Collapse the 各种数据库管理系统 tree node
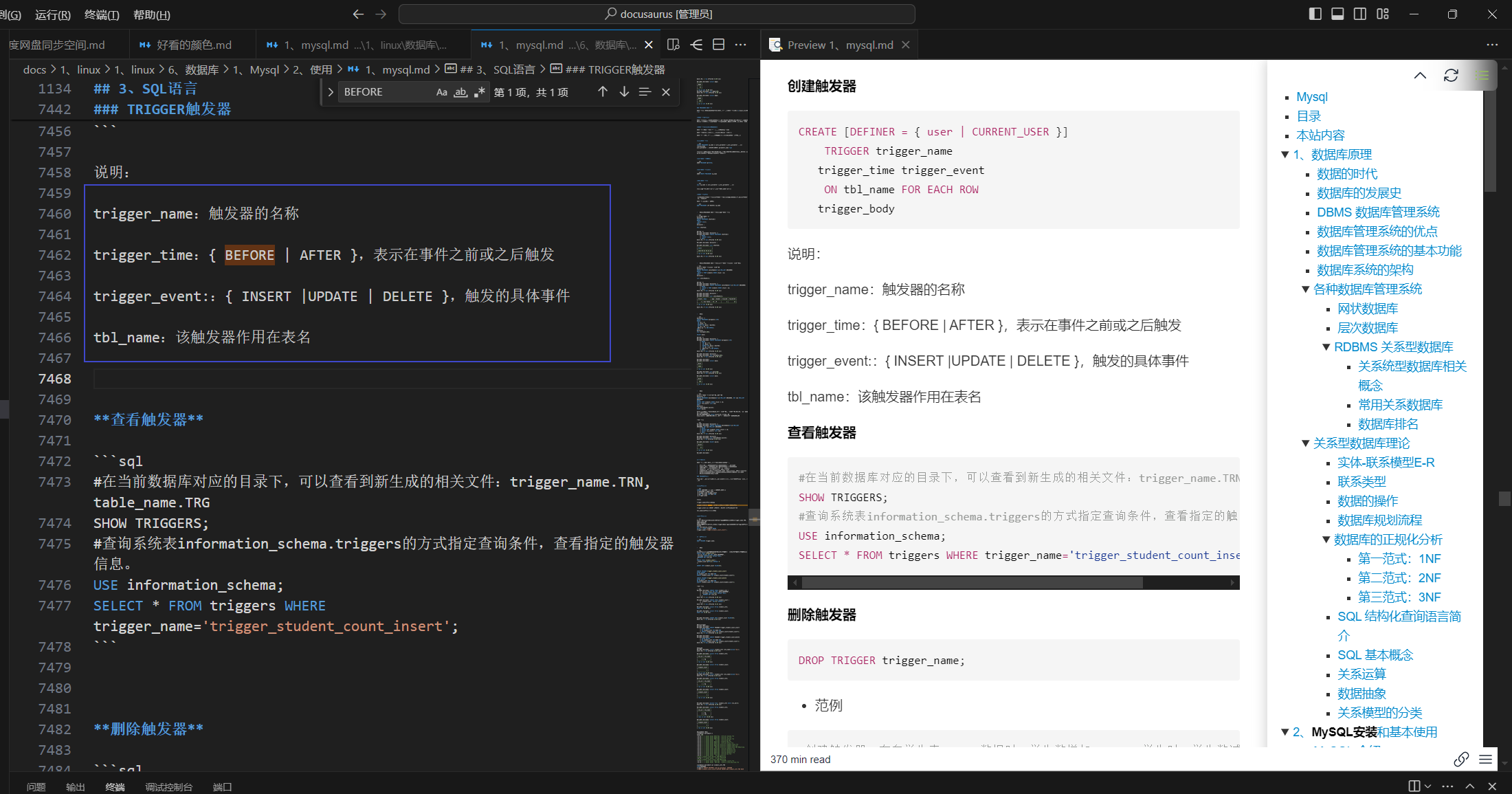 [x=1305, y=289]
